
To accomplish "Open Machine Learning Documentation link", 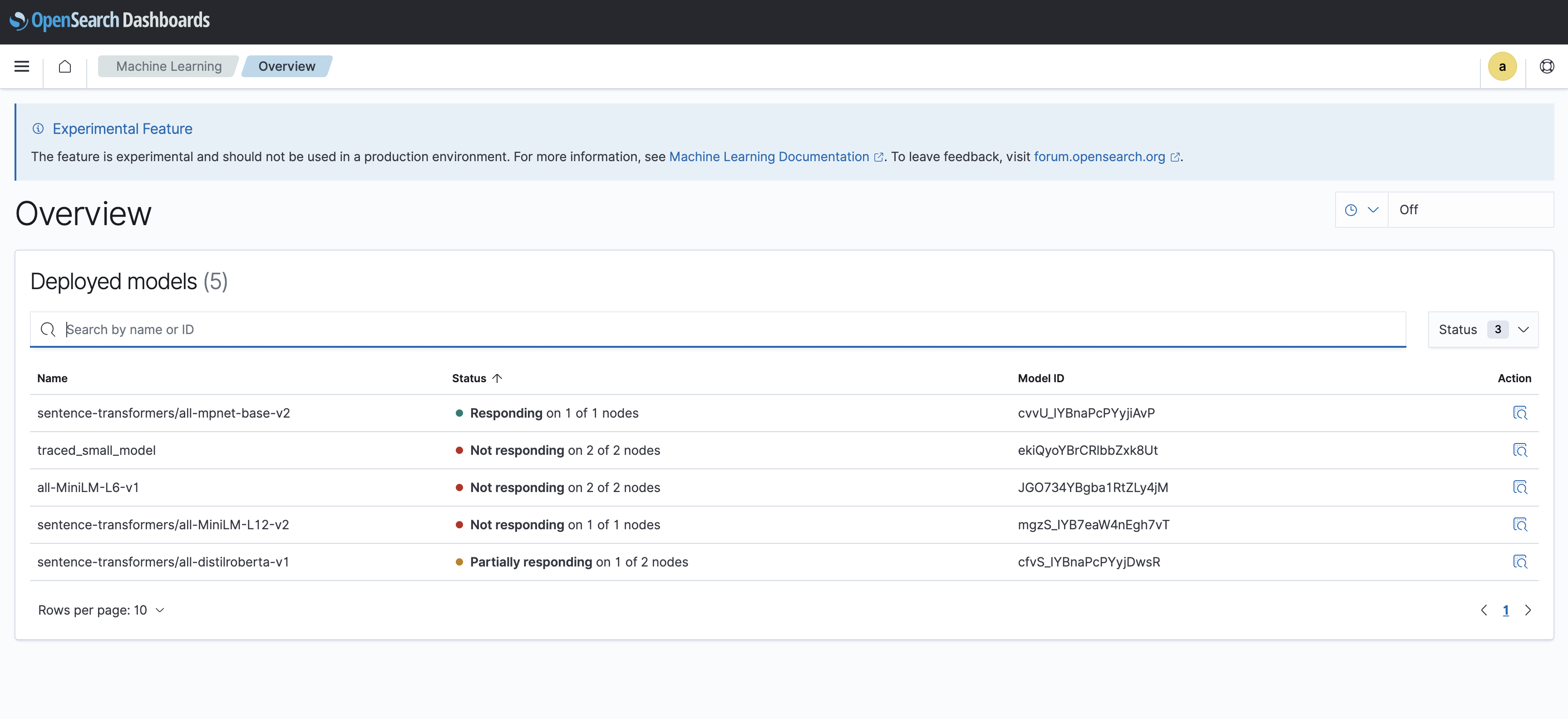I will pyautogui.click(x=775, y=157).
